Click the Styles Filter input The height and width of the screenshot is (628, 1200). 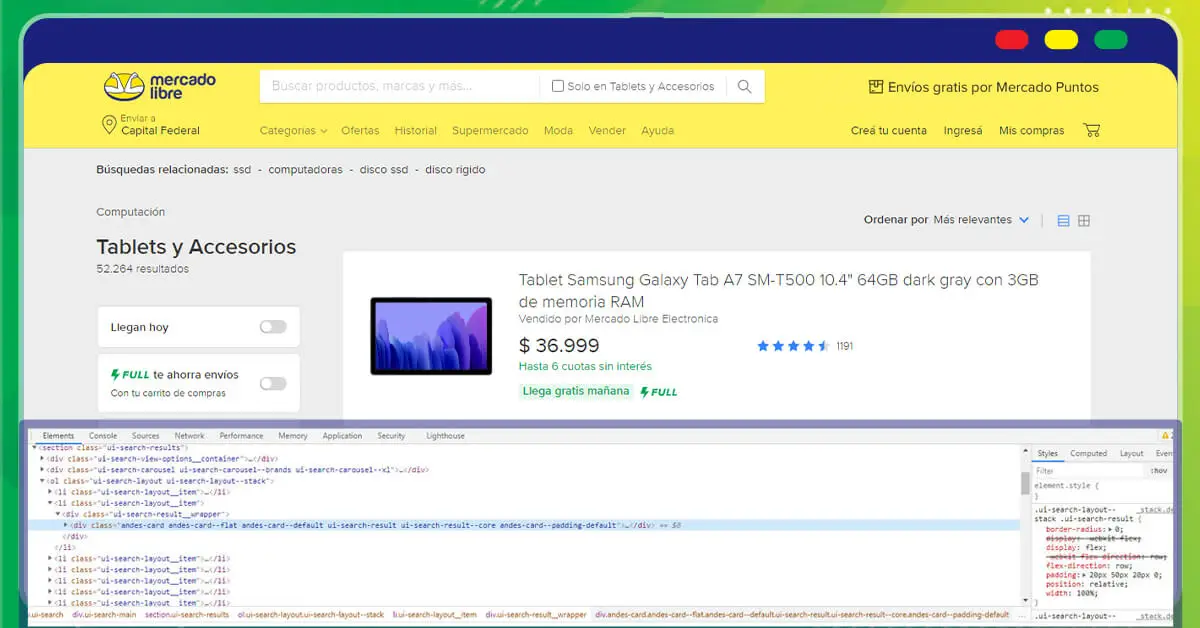point(1090,470)
